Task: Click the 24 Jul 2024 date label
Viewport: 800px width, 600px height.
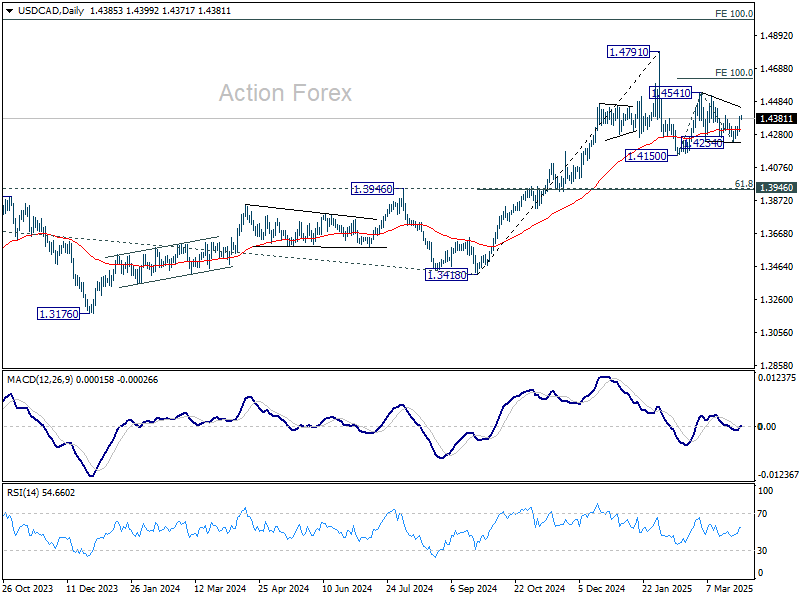Action: coord(410,588)
